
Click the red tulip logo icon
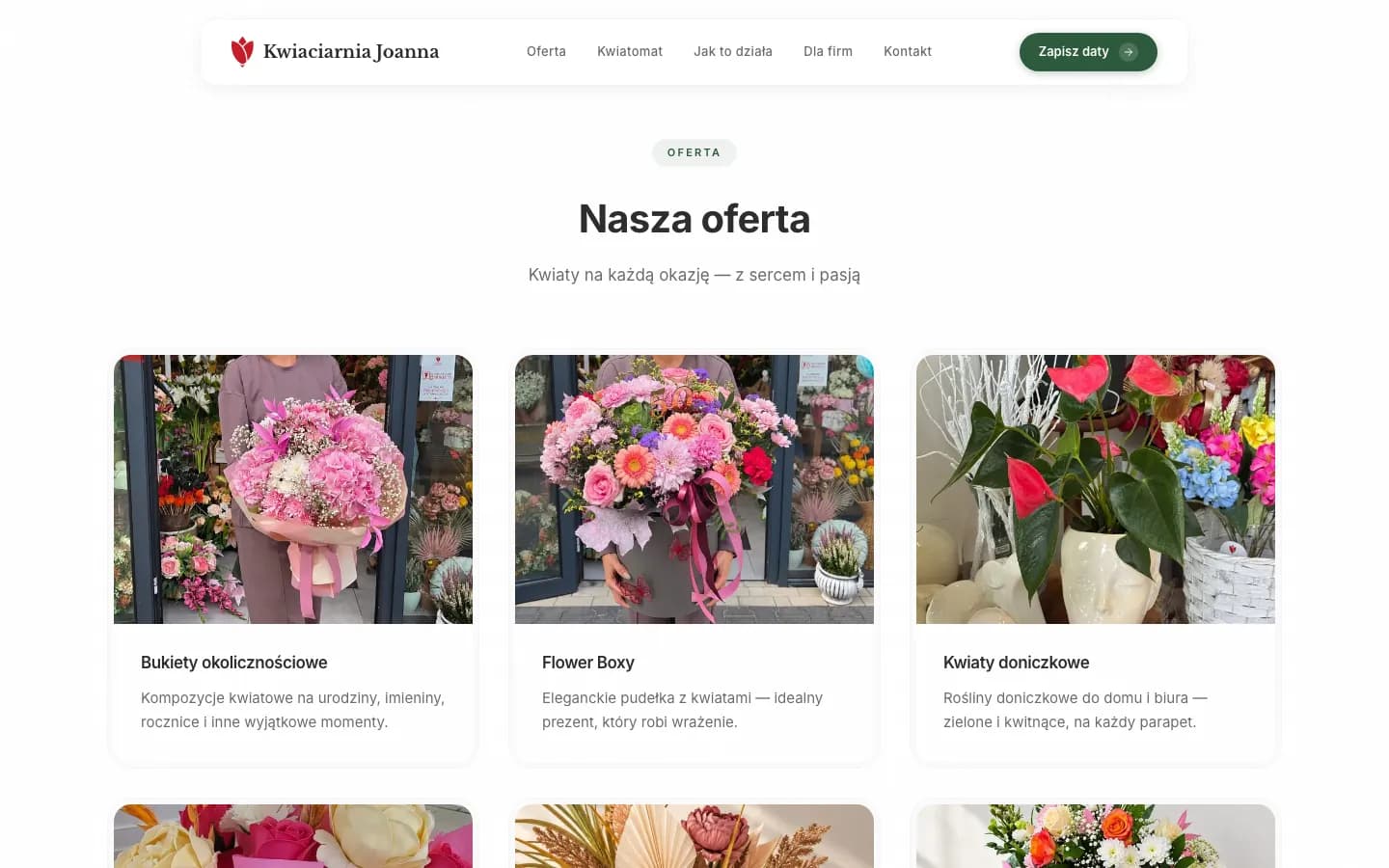tap(242, 51)
